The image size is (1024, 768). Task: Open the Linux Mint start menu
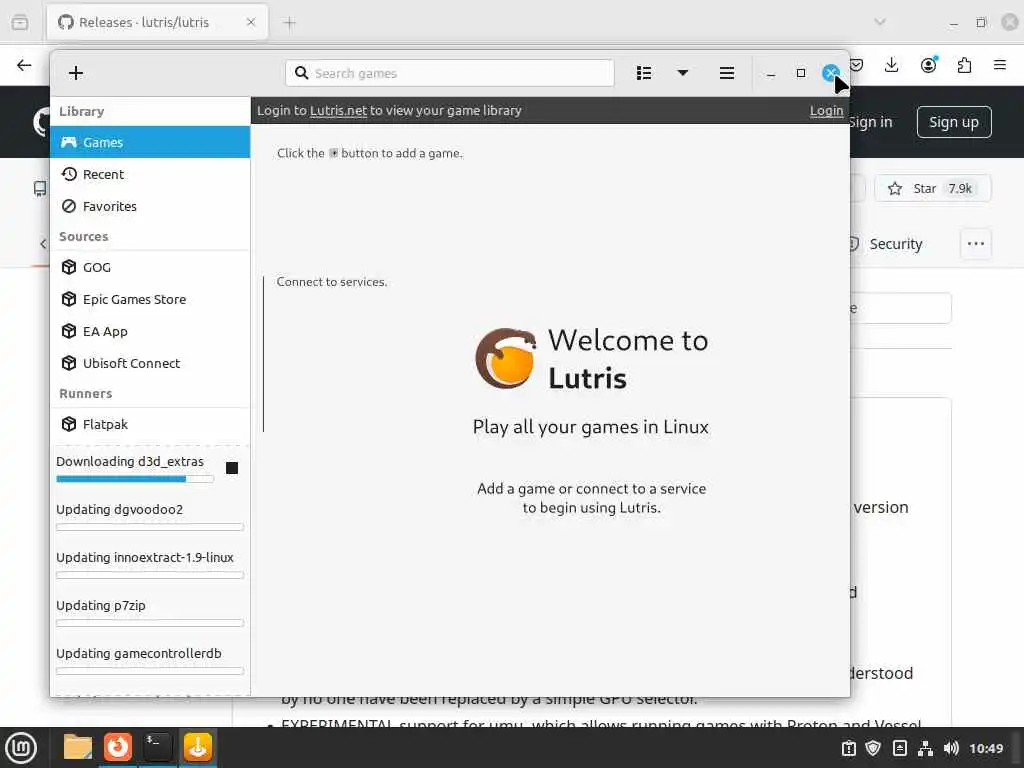(21, 748)
